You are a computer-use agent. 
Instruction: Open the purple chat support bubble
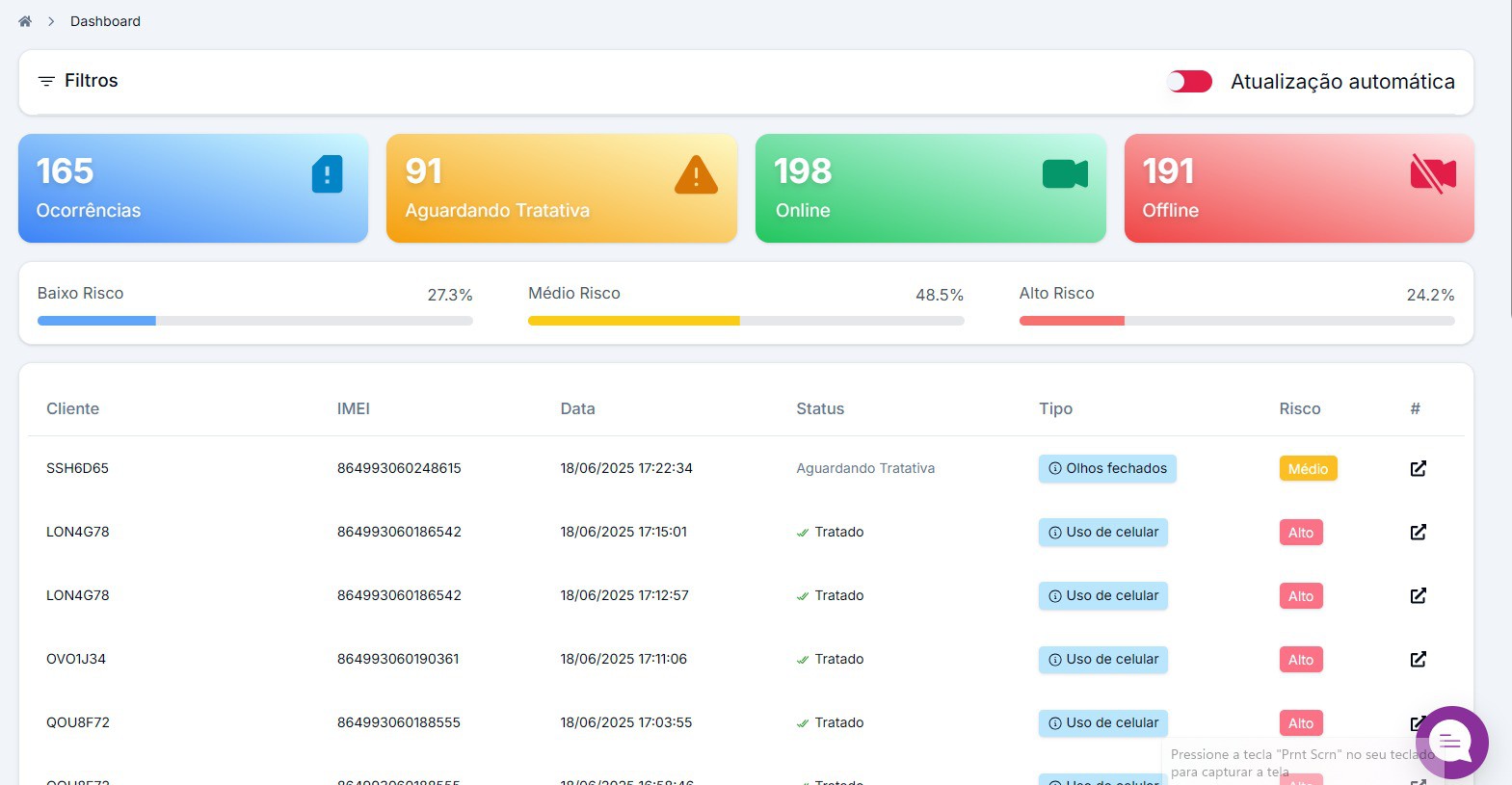point(1451,743)
